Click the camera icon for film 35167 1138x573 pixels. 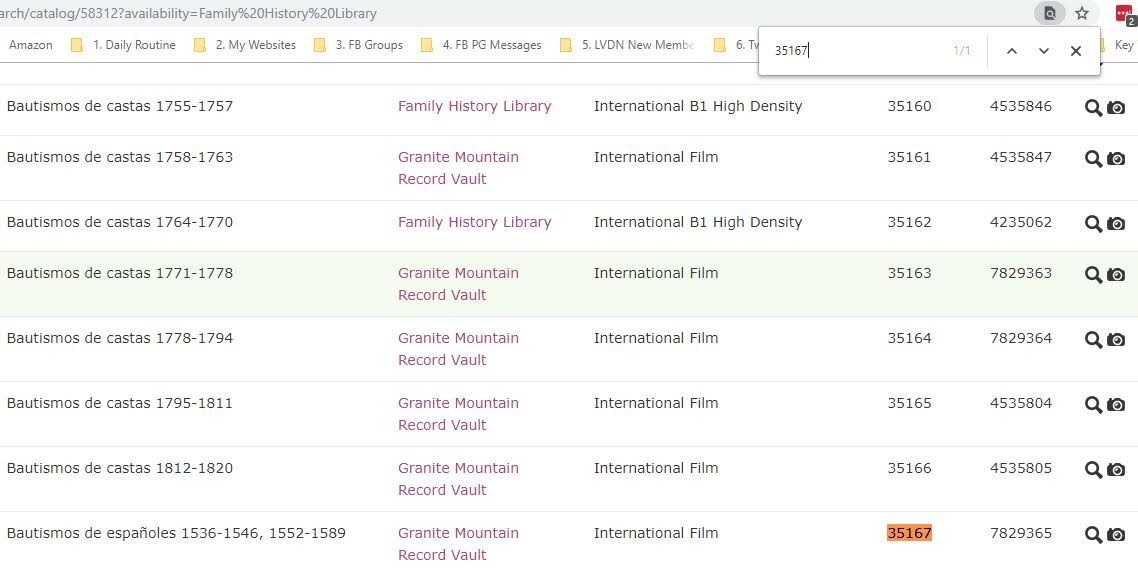click(x=1116, y=535)
